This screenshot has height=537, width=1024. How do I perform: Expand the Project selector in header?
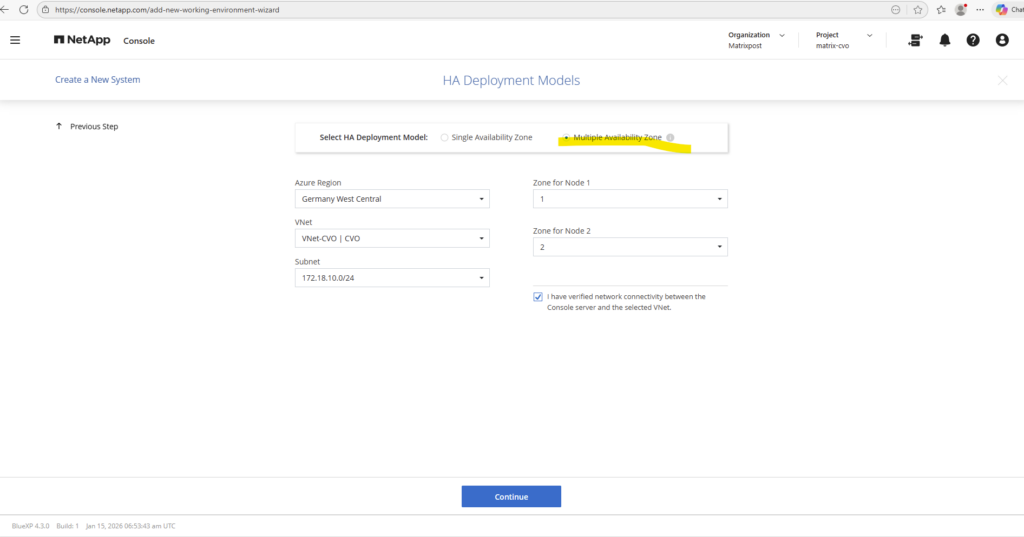click(x=844, y=40)
